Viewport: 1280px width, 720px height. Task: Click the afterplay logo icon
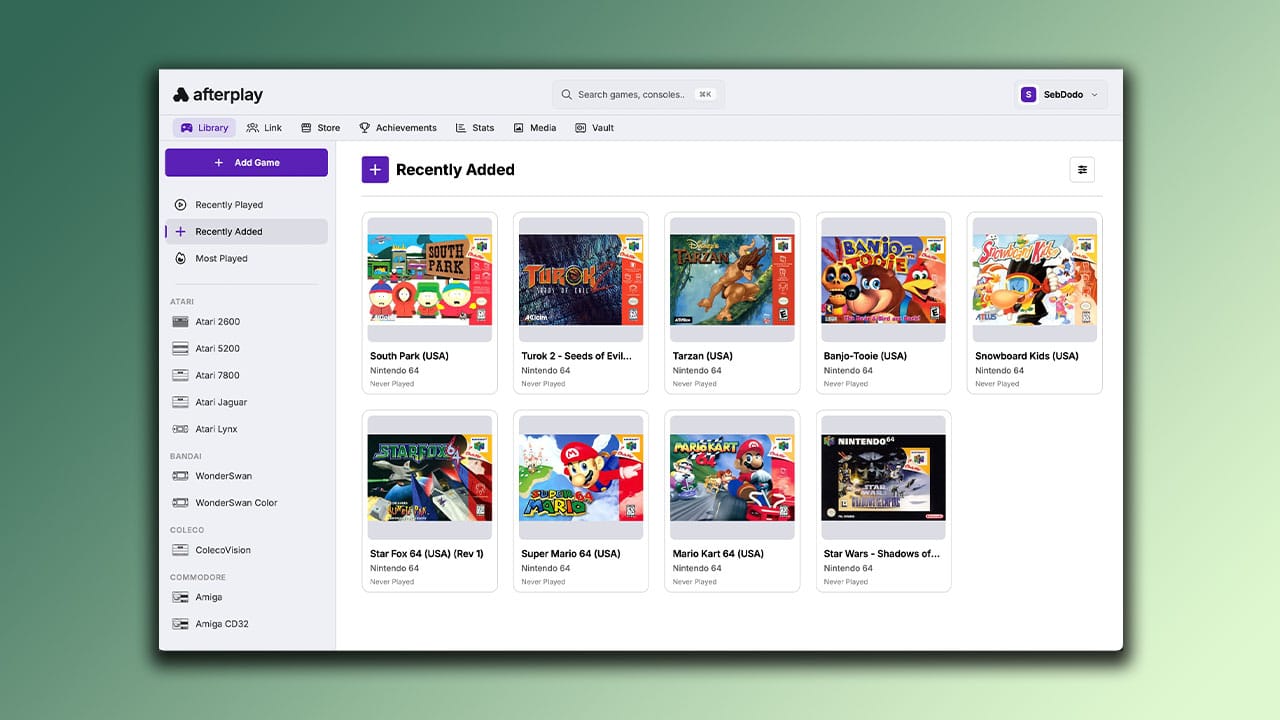(x=181, y=95)
